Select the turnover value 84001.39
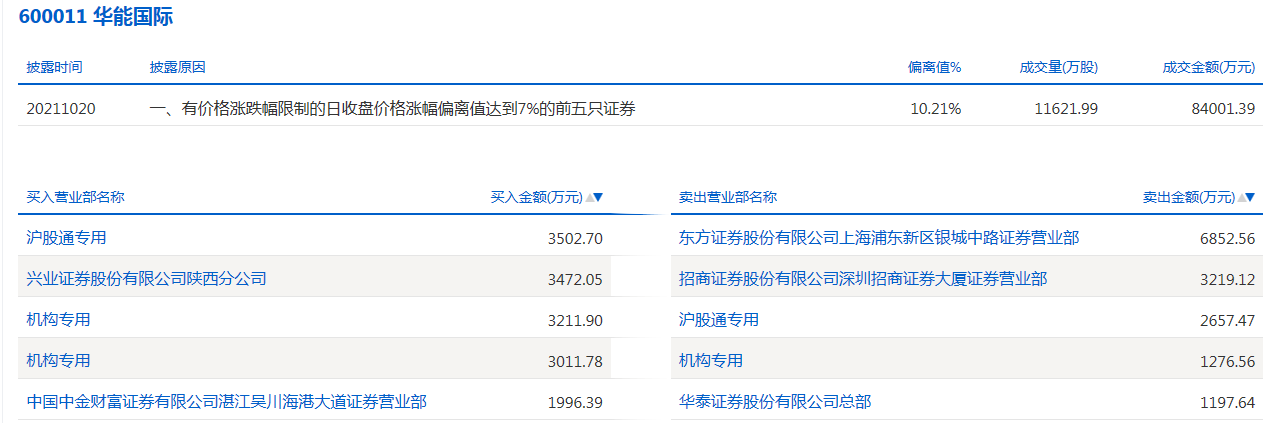1266x423 pixels. [x=1222, y=109]
